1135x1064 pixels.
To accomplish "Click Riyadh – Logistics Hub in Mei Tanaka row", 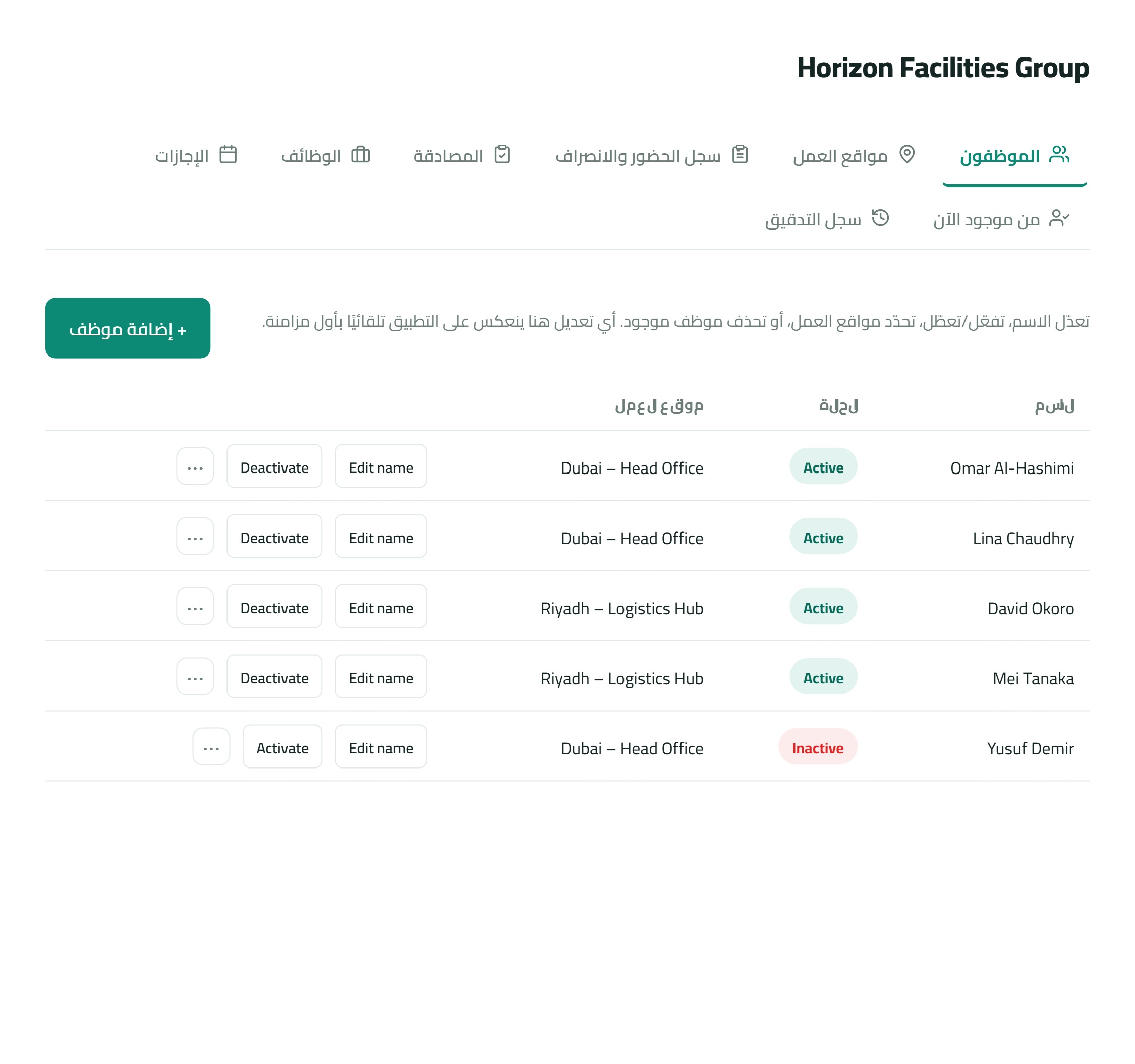I will (622, 679).
